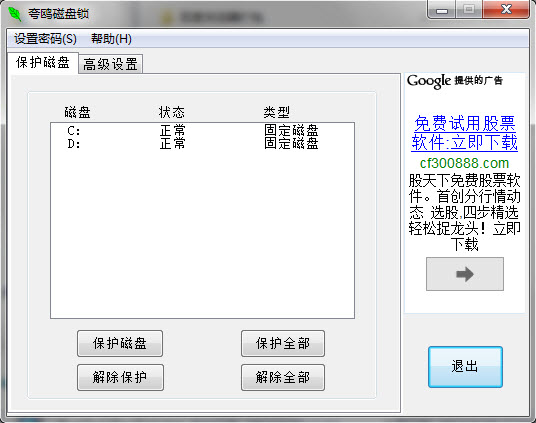Click the 固定磁盘 type of drive D:
Viewport: 536px width, 423px height.
click(x=291, y=143)
